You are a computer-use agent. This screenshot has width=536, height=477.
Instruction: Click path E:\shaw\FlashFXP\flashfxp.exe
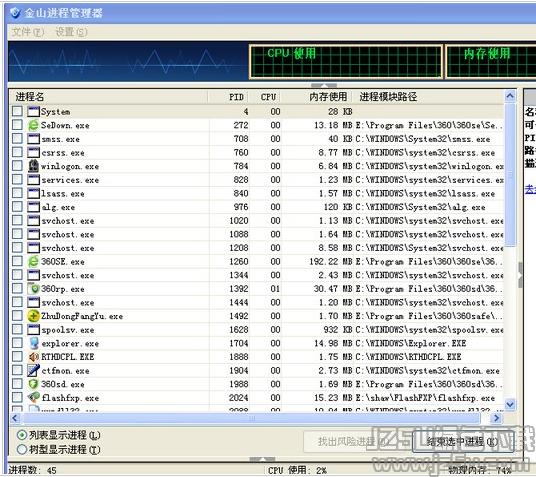pos(425,398)
